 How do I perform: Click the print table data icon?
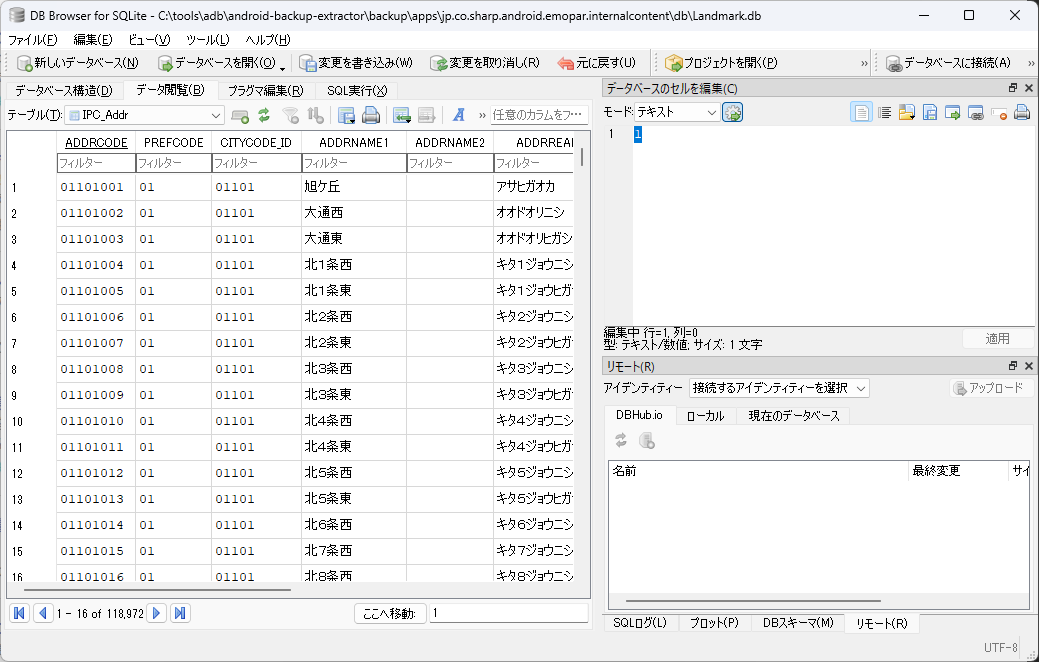pyautogui.click(x=371, y=115)
